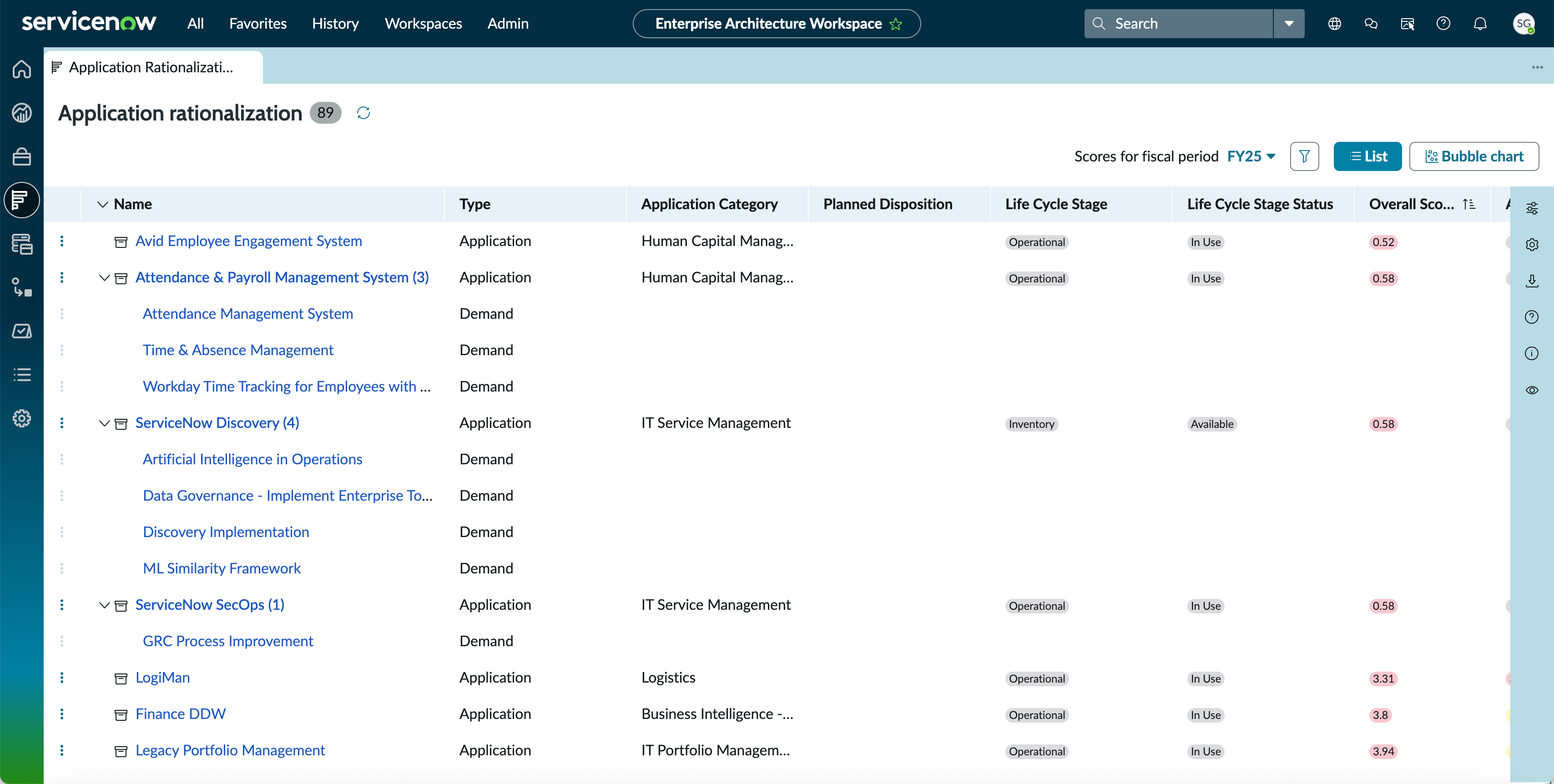Select the Application Rationalizati... tab
The image size is (1554, 784).
153,67
